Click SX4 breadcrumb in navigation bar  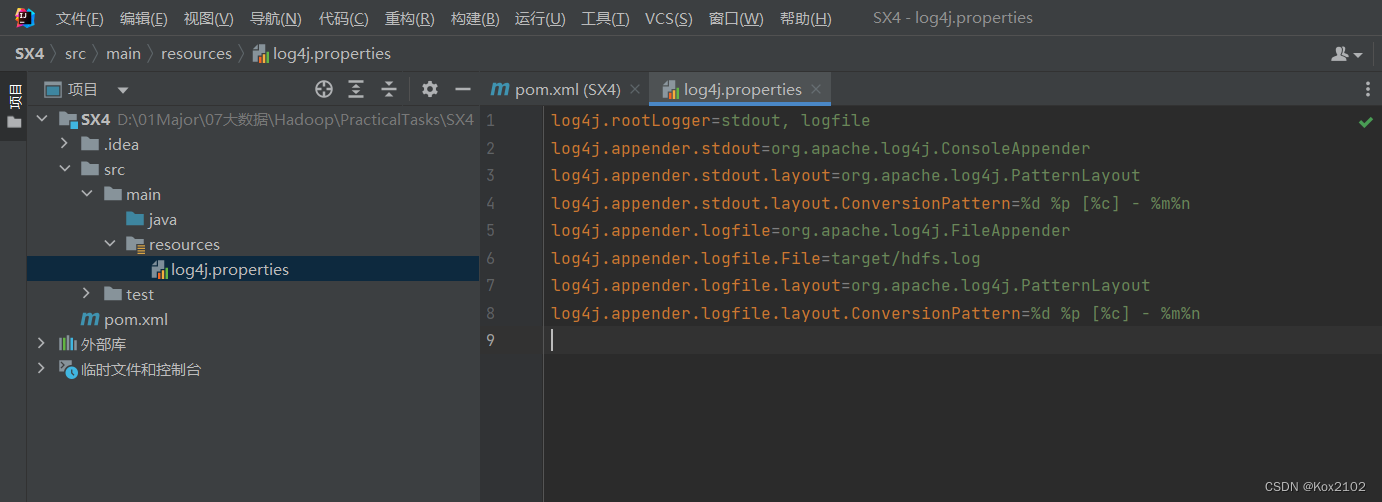(29, 54)
